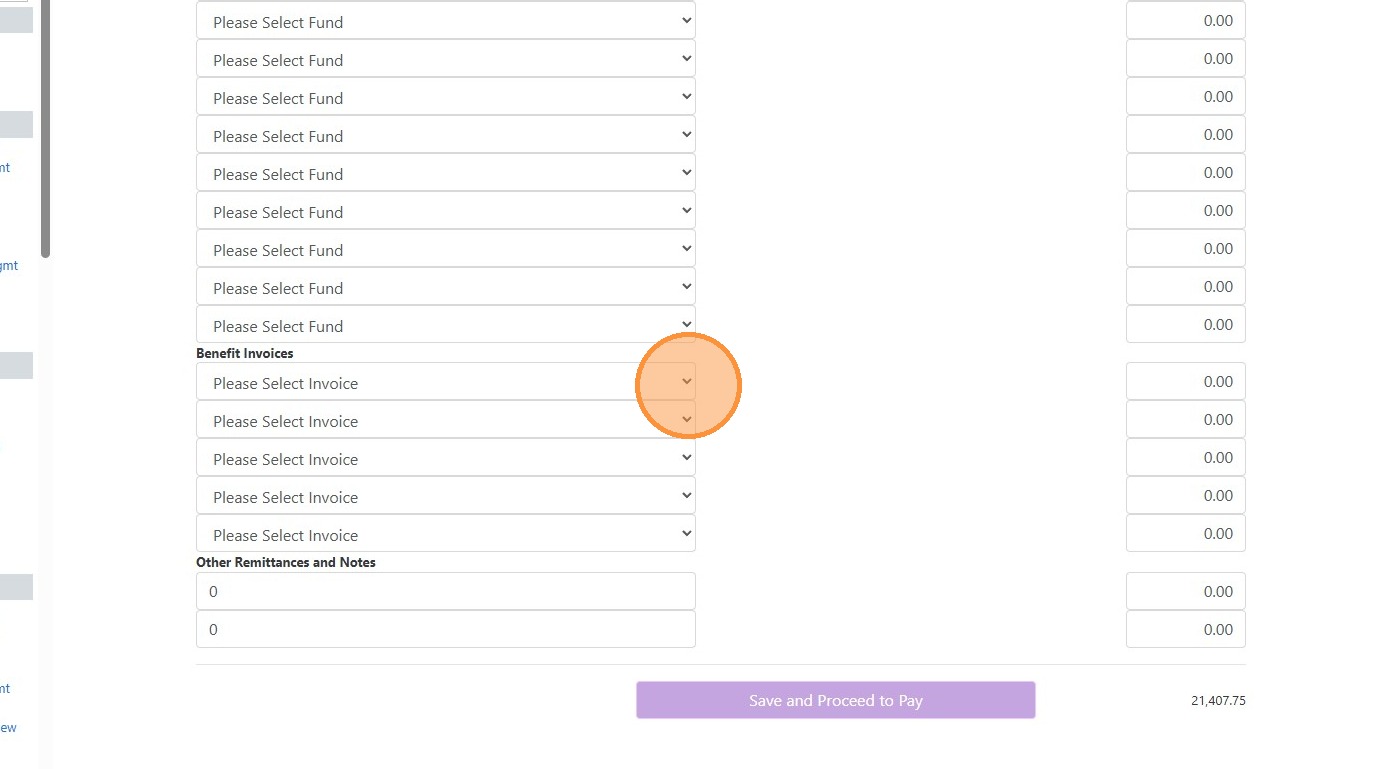Open the topmost Please Select Fund dropdown

tap(445, 22)
